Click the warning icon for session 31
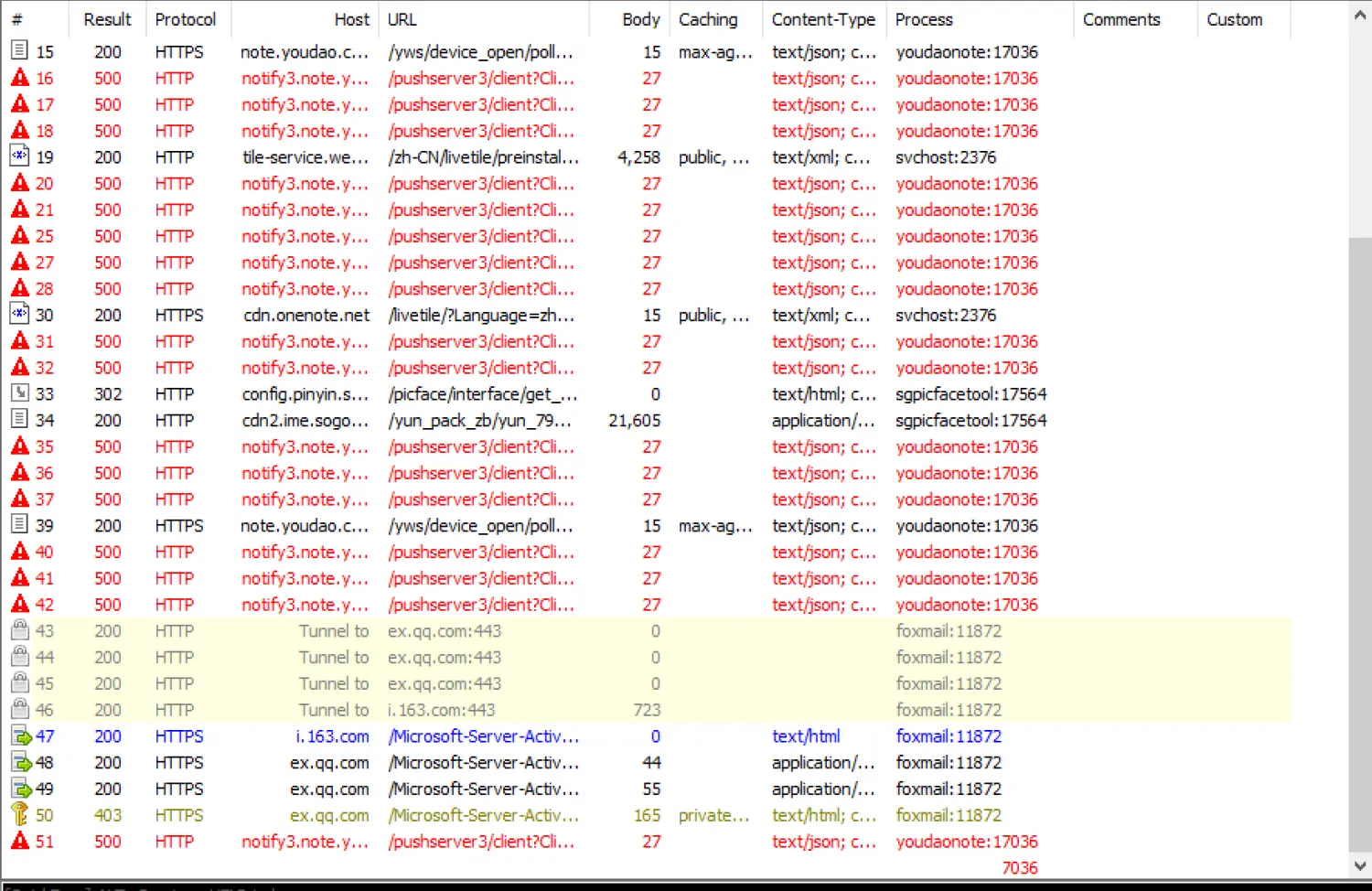This screenshot has height=891, width=1372. 19,341
